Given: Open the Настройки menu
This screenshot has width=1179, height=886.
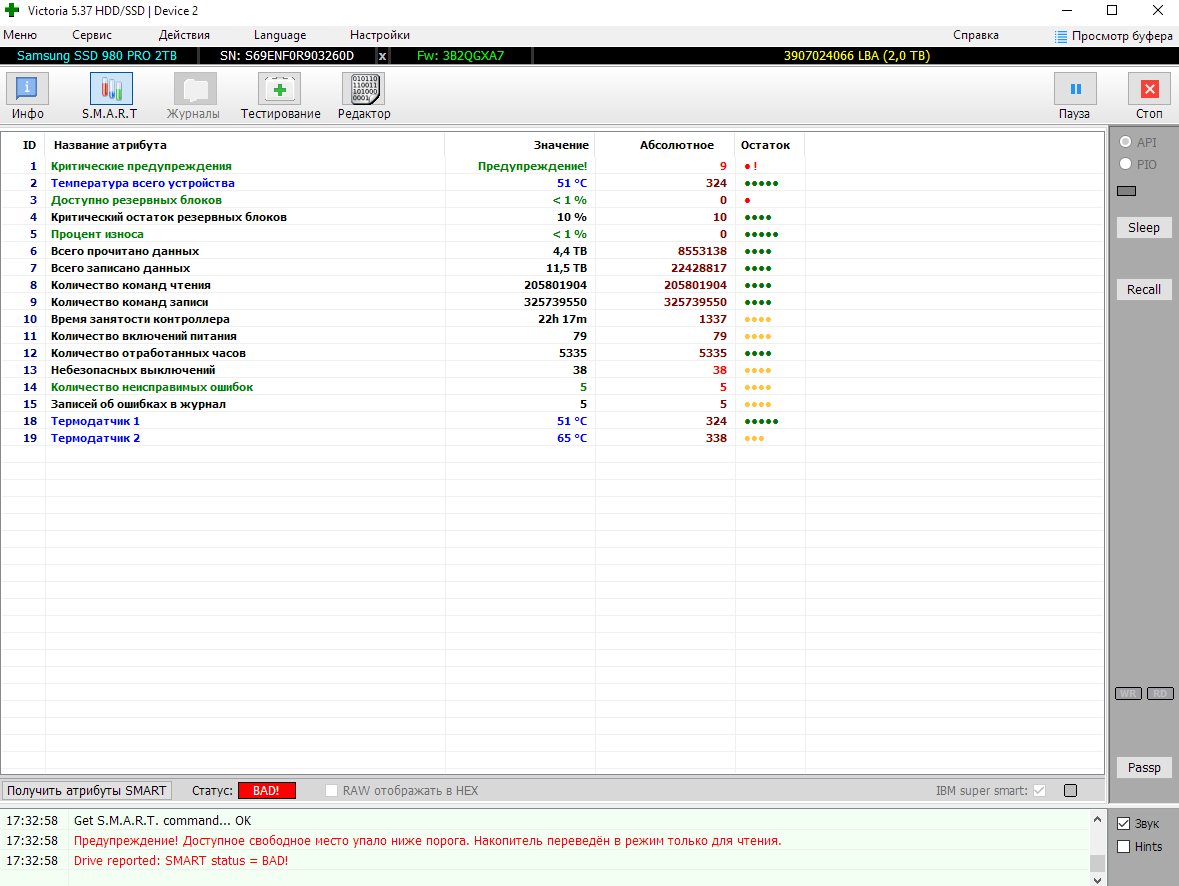Looking at the screenshot, I should tap(380, 35).
